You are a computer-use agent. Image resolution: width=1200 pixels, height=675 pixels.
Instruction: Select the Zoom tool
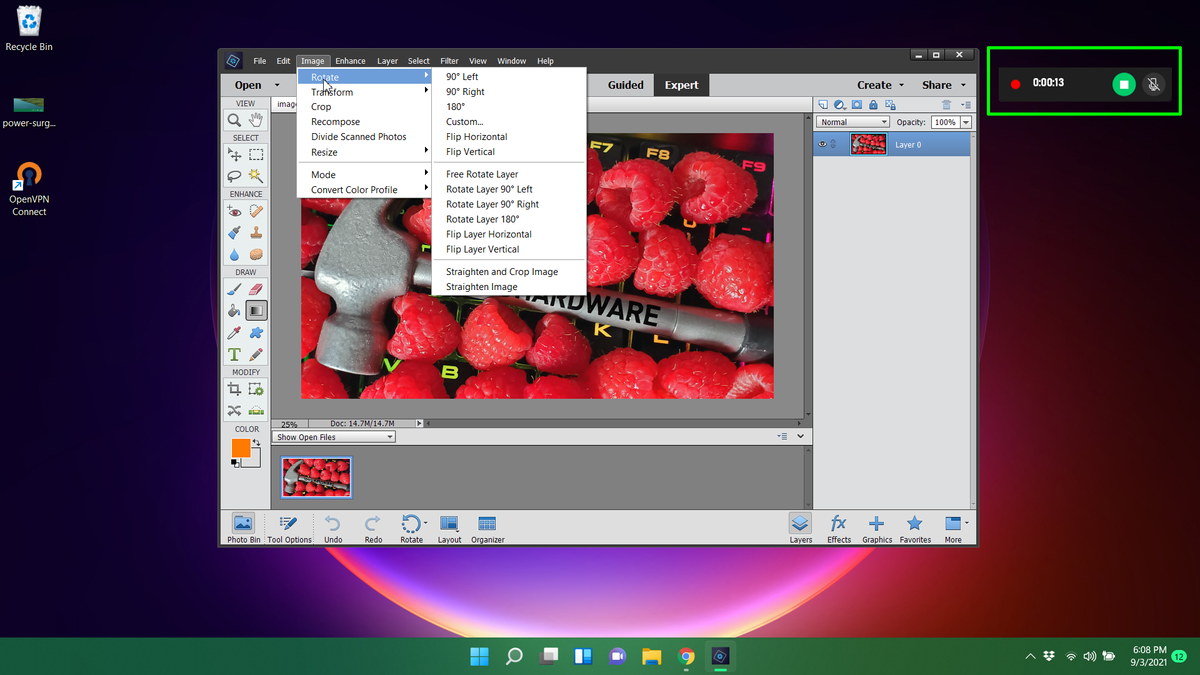pos(234,121)
